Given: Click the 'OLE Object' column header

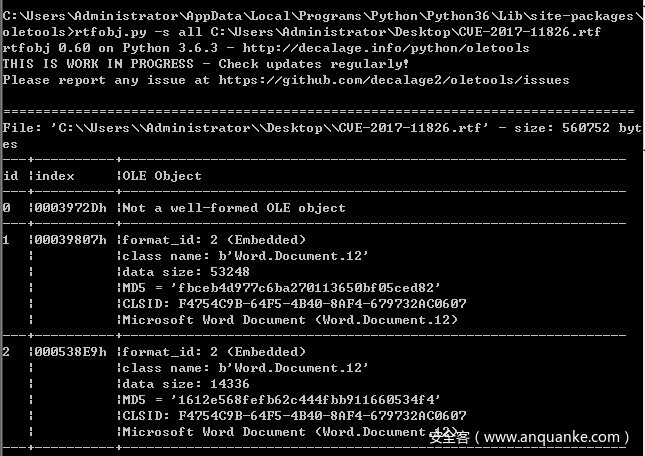Looking at the screenshot, I should tap(163, 176).
